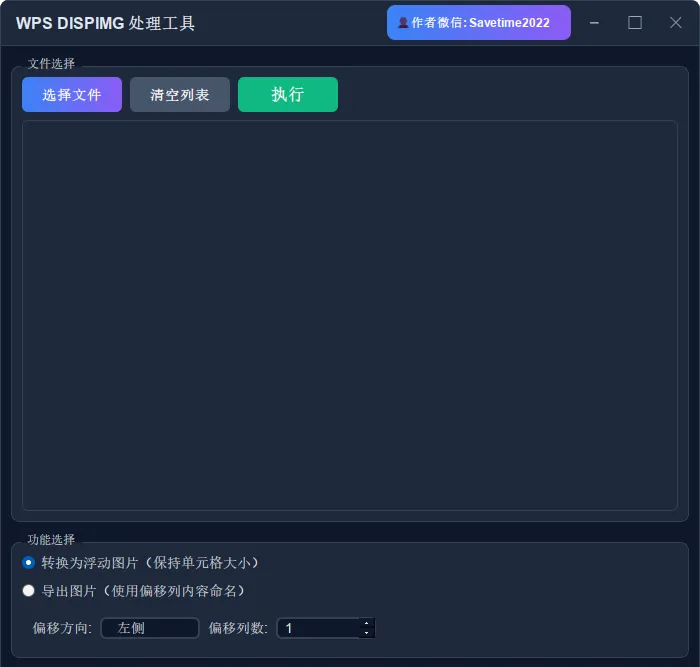Run processing with the 执行 button
Viewport: 700px width, 667px height.
pyautogui.click(x=288, y=94)
